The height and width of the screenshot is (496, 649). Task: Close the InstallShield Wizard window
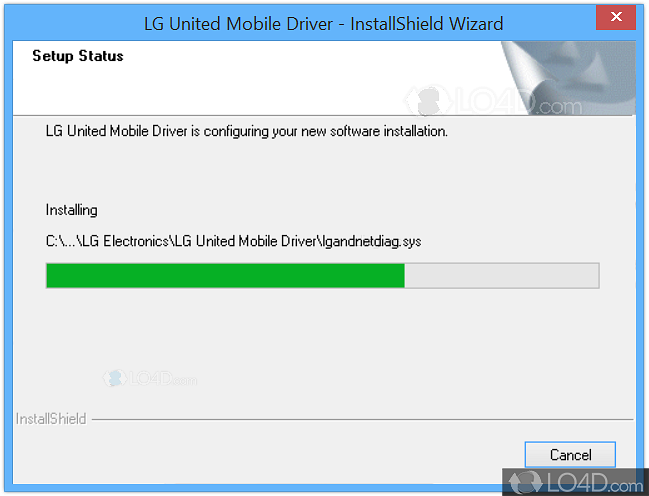click(615, 17)
